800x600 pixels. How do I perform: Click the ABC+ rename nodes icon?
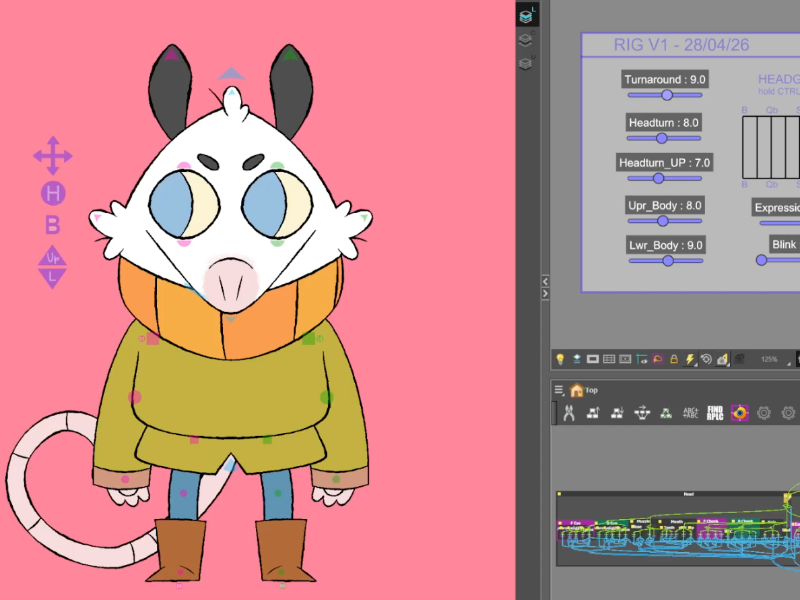[x=690, y=413]
